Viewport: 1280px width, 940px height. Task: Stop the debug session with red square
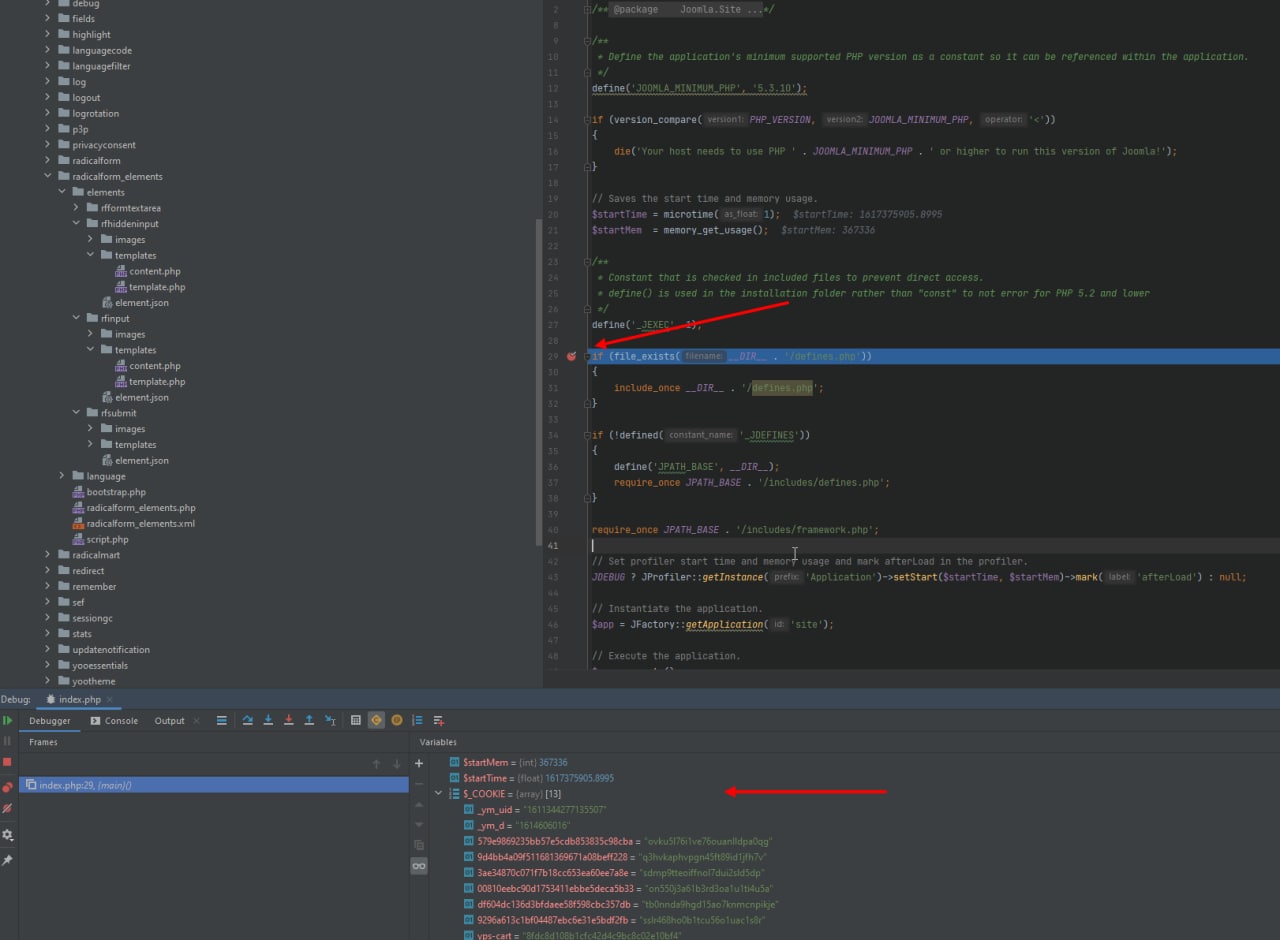click(7, 762)
